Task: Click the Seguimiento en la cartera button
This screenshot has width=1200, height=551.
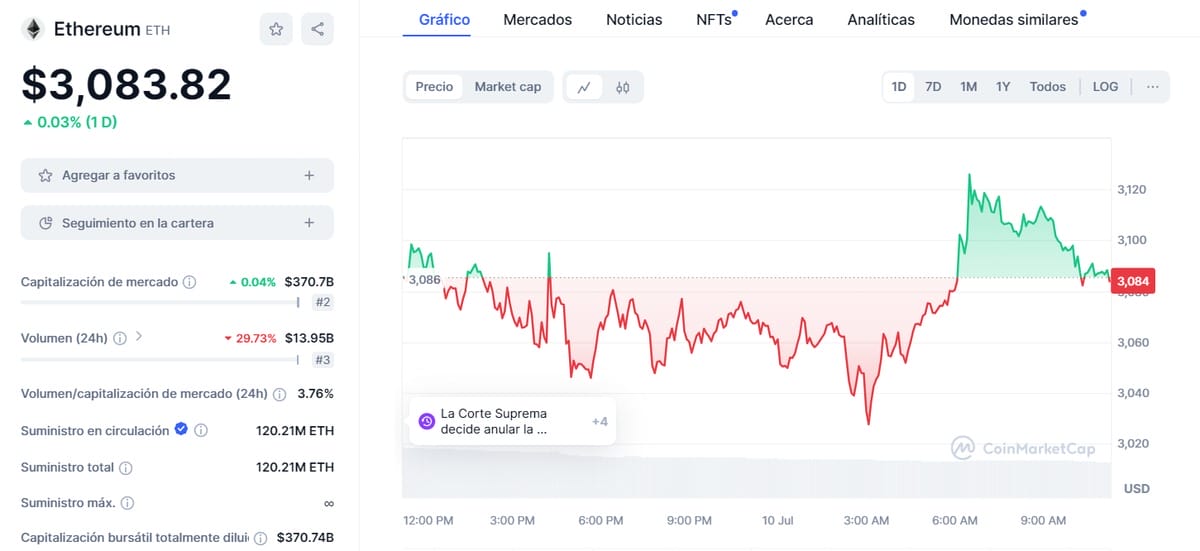Action: (177, 223)
